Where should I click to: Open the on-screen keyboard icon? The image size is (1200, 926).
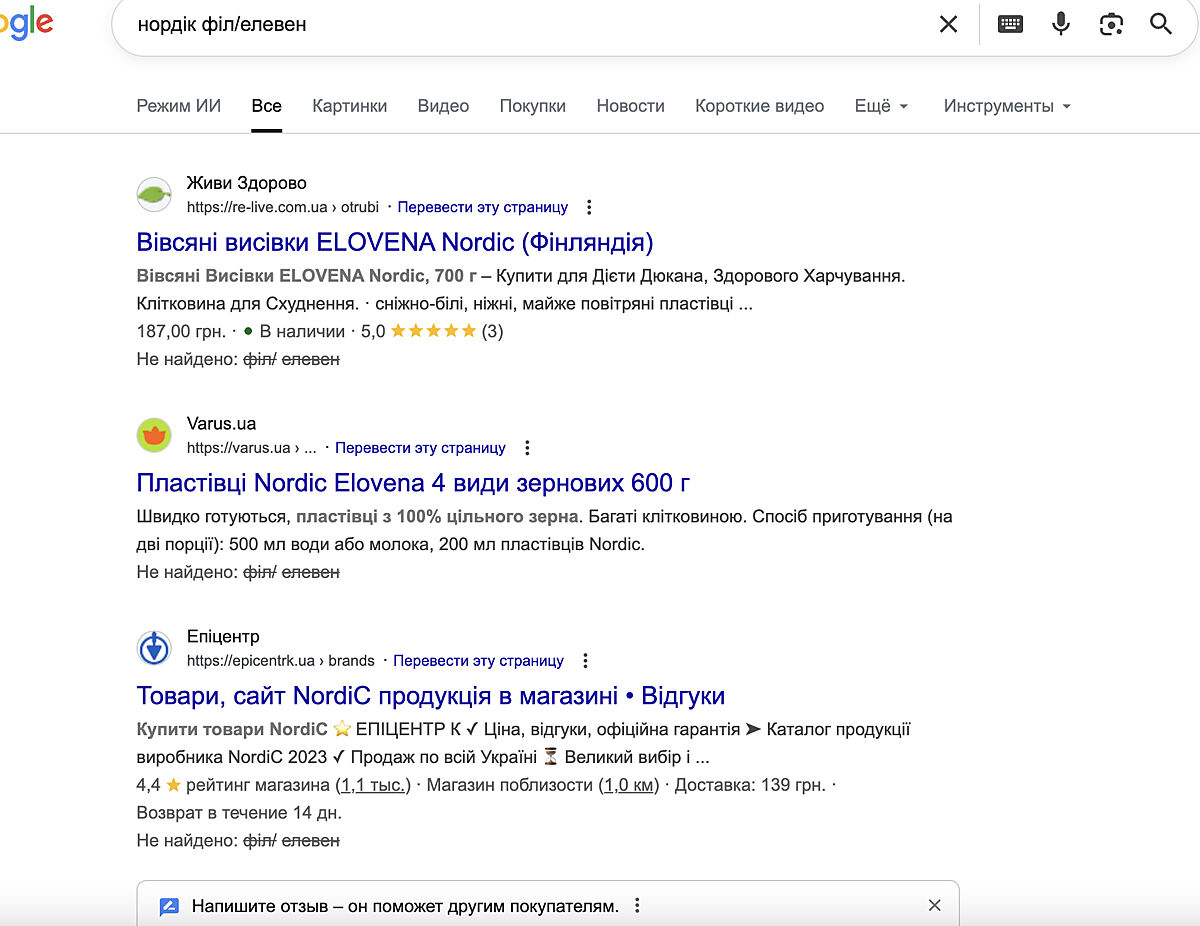(1010, 24)
